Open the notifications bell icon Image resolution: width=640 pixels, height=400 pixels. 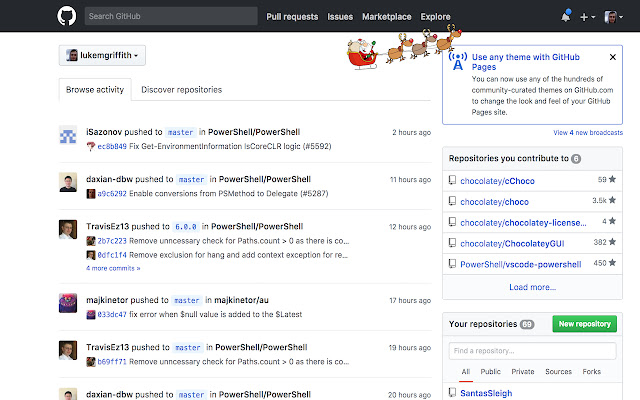566,16
